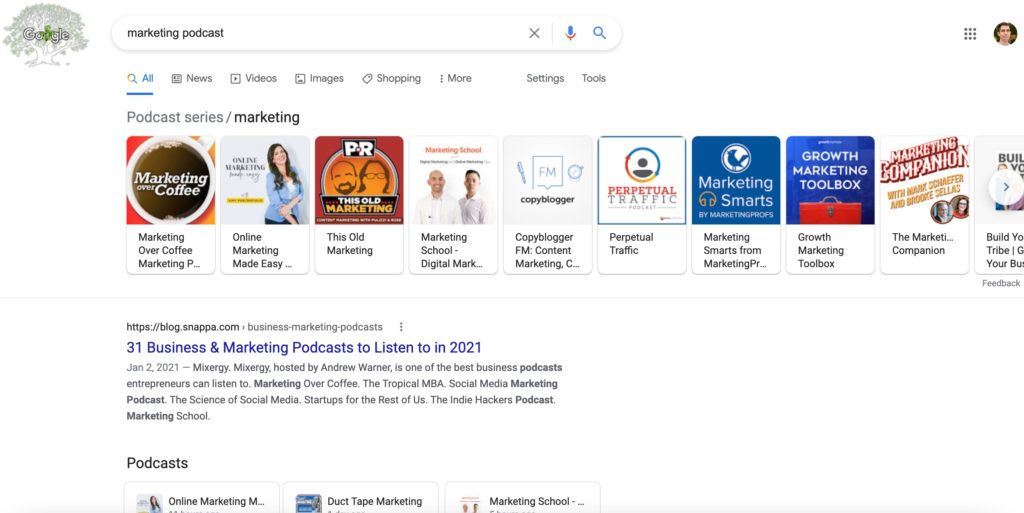Open search Tools options
This screenshot has height=513, width=1024.
click(594, 78)
